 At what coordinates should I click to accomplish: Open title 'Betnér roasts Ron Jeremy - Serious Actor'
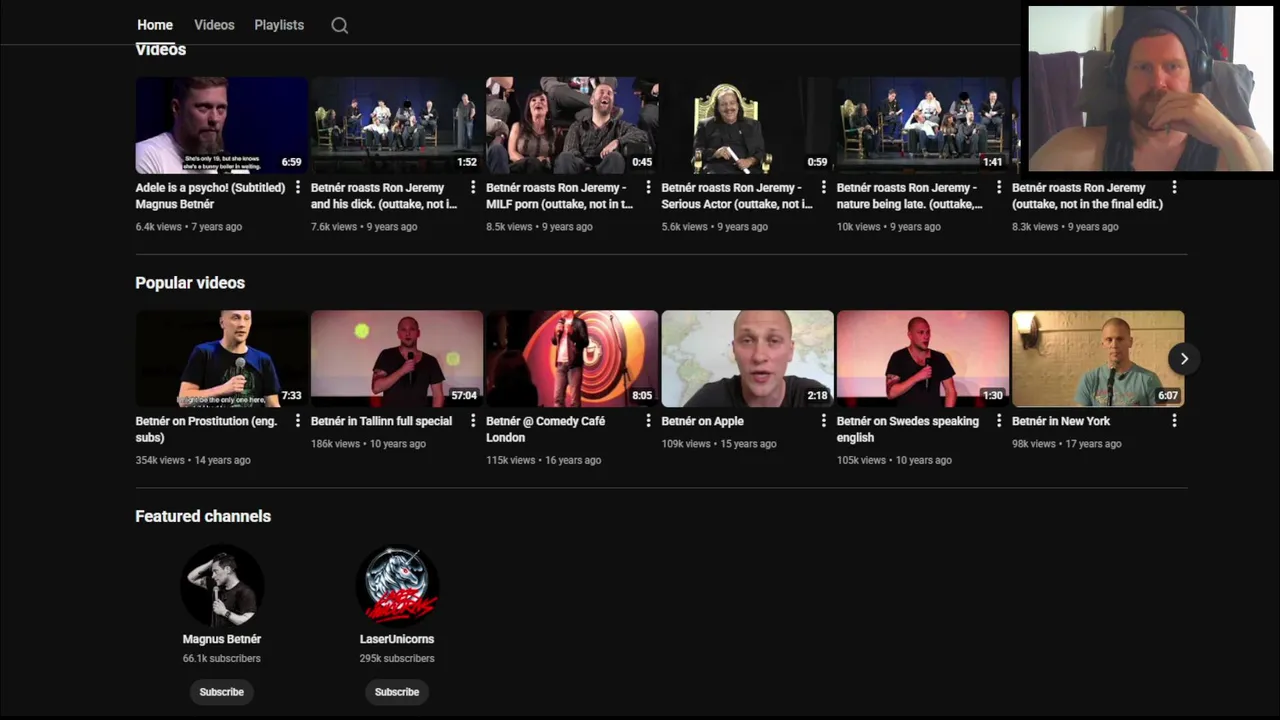tap(737, 195)
